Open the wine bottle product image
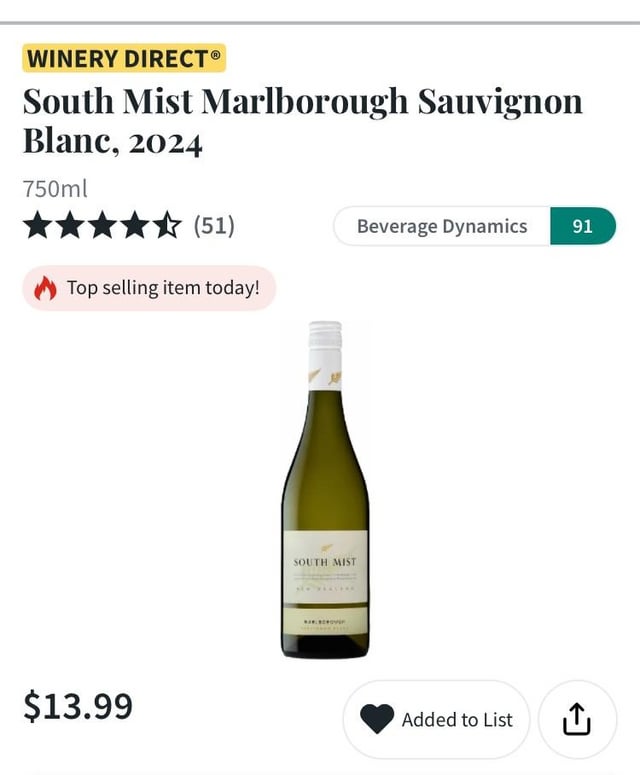The width and height of the screenshot is (640, 775). coord(325,490)
